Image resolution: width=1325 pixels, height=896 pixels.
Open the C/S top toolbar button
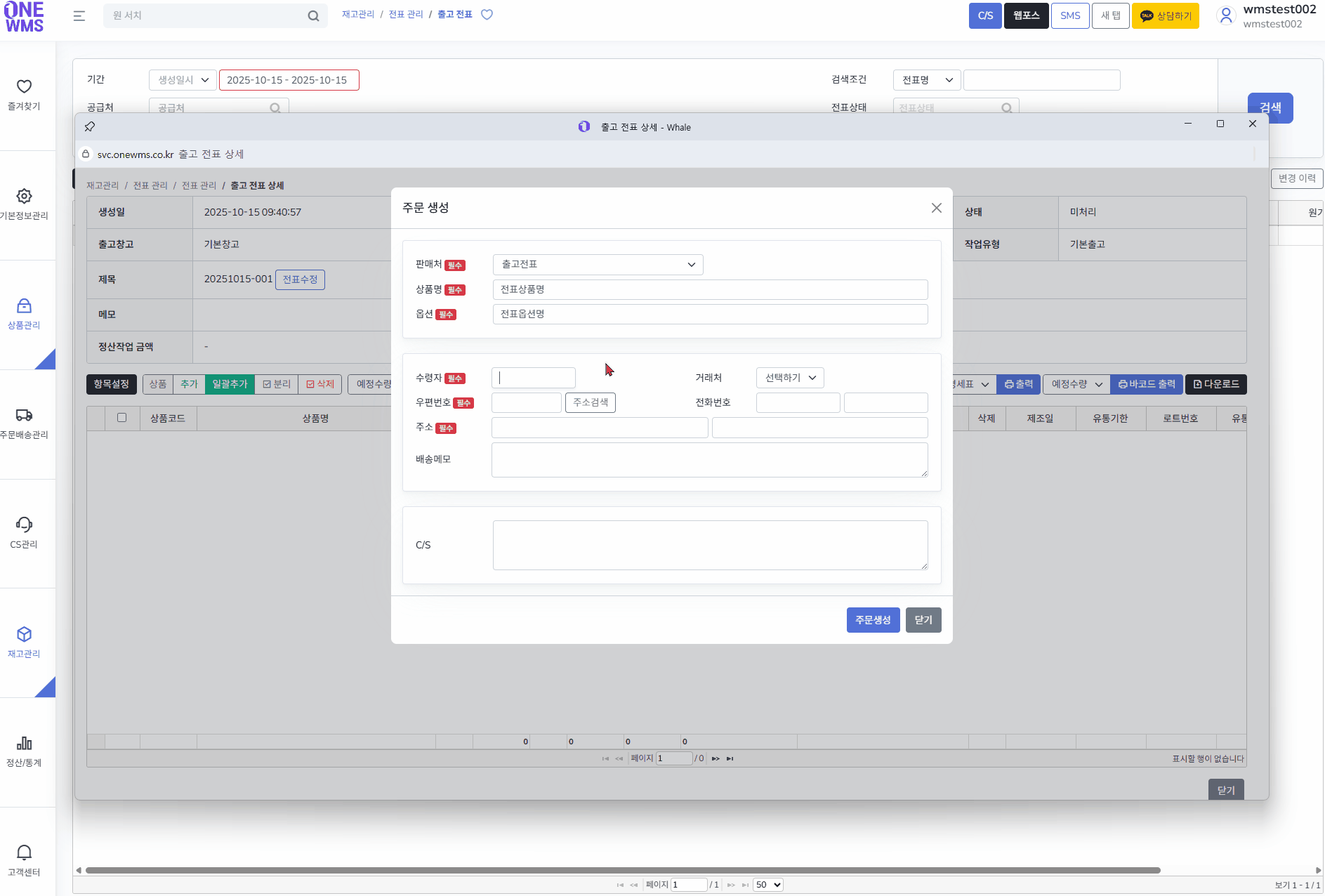pos(985,15)
